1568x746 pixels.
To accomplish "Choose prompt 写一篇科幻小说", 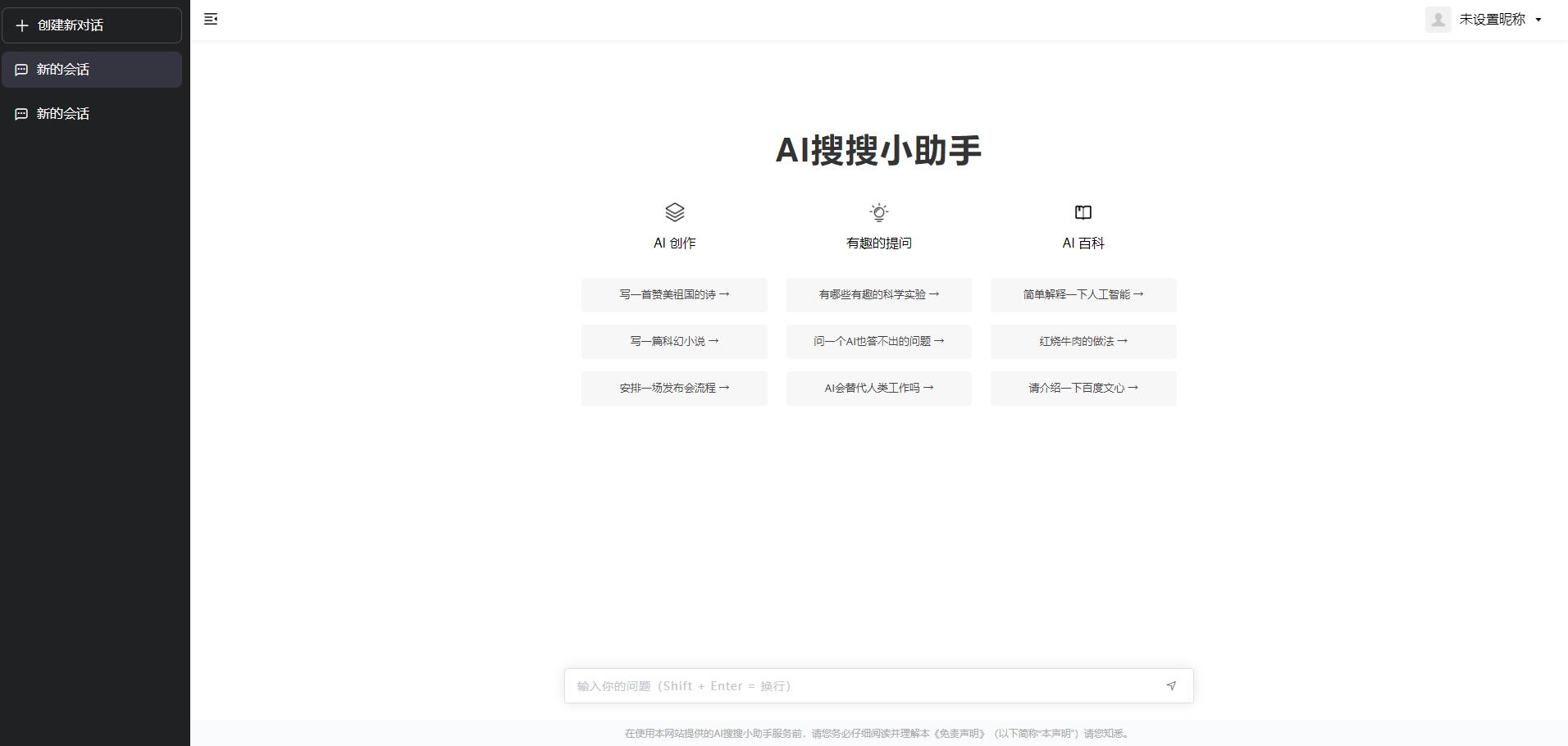I will (x=674, y=342).
